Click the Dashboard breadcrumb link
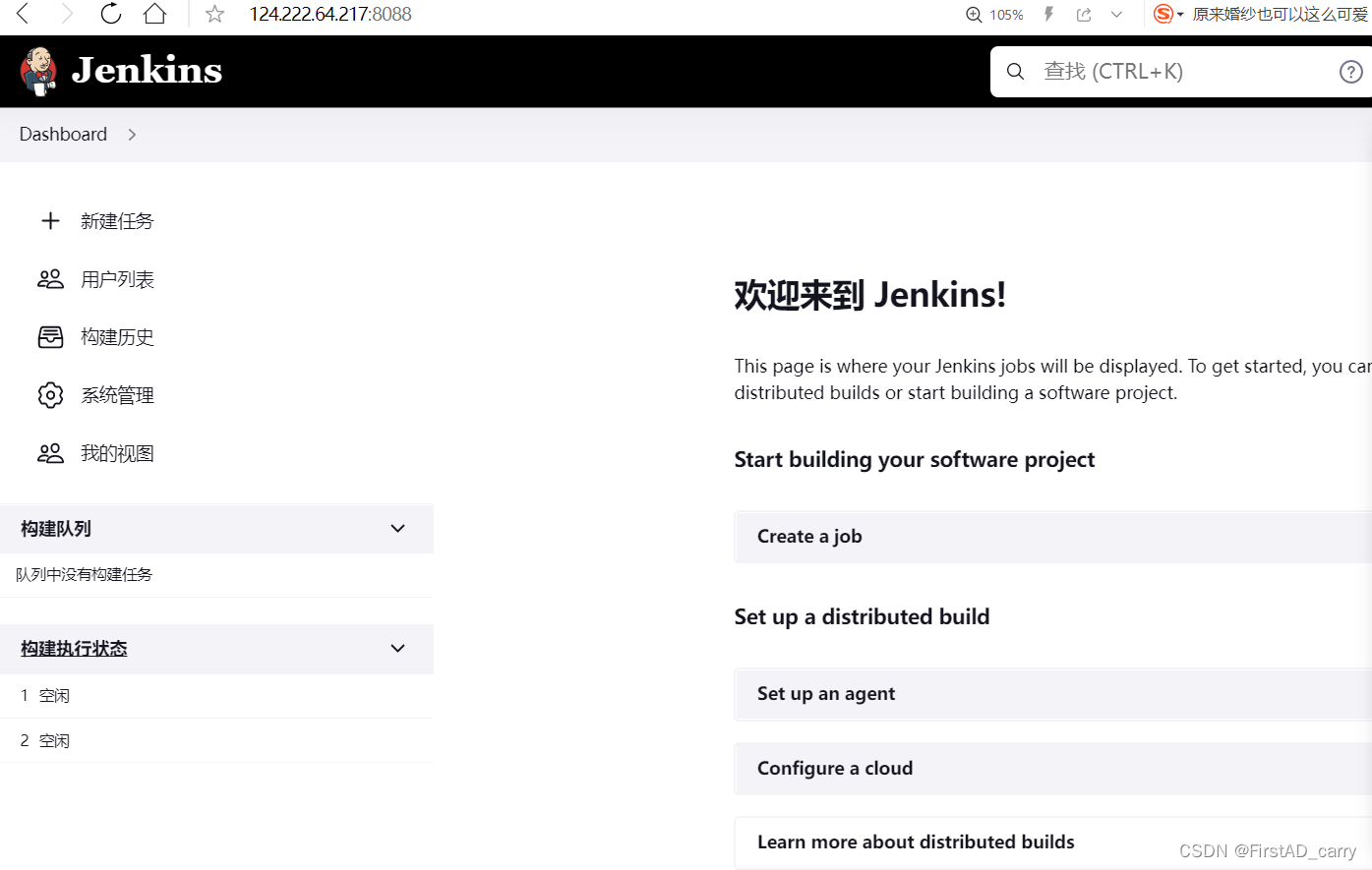 [x=63, y=134]
